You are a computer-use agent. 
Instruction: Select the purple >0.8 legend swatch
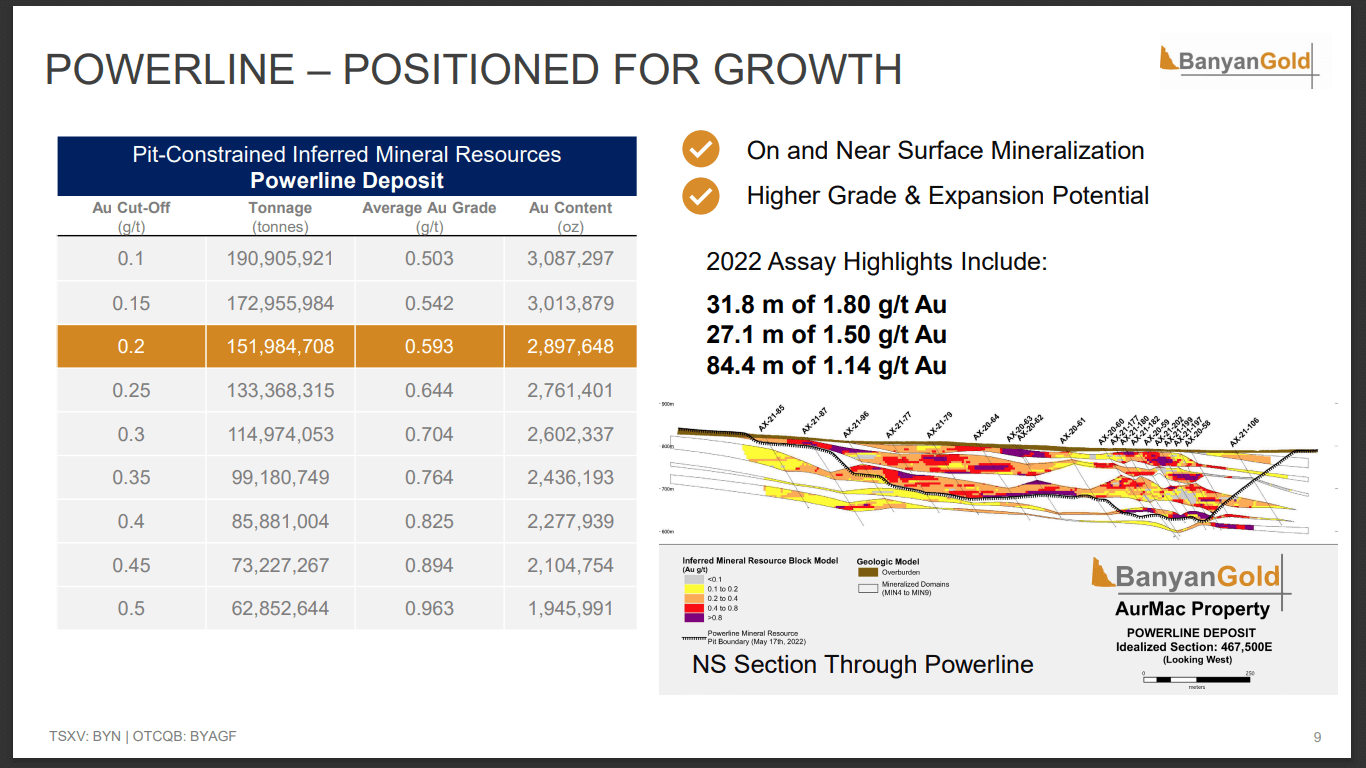point(692,617)
